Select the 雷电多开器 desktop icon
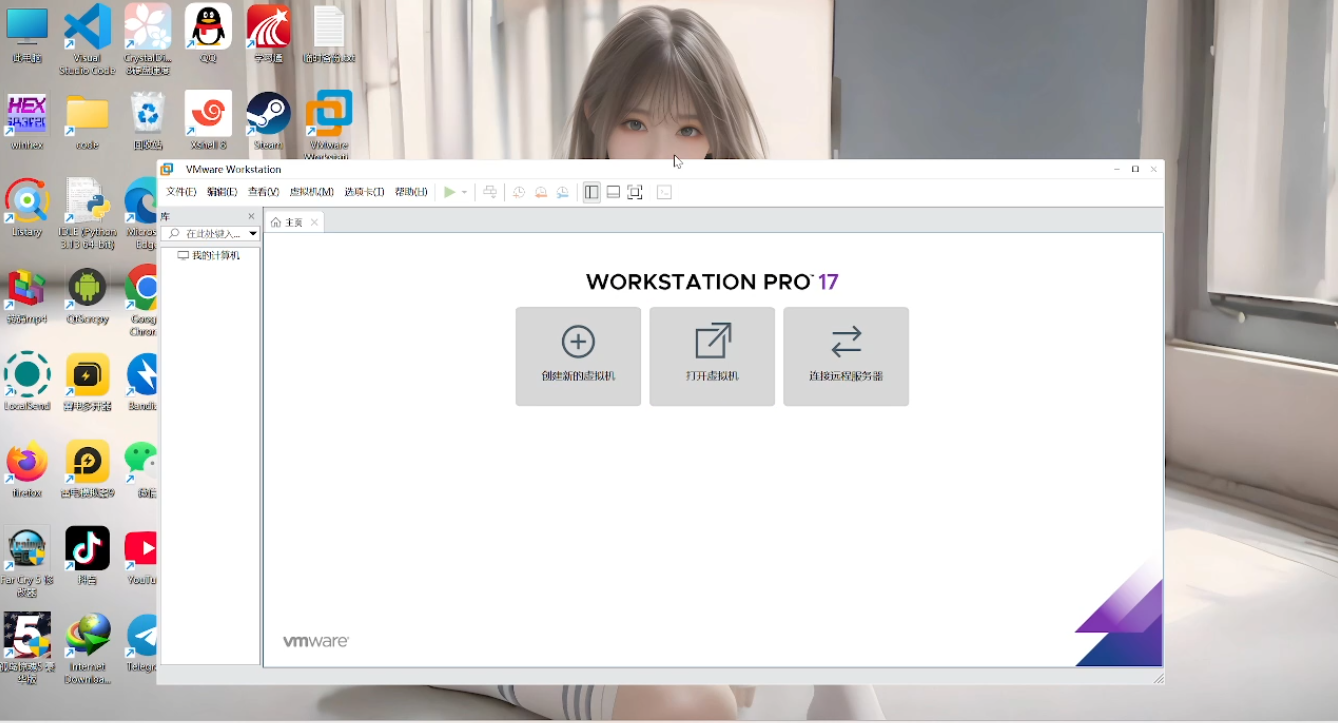Screen dimensions: 1338x723 87,382
